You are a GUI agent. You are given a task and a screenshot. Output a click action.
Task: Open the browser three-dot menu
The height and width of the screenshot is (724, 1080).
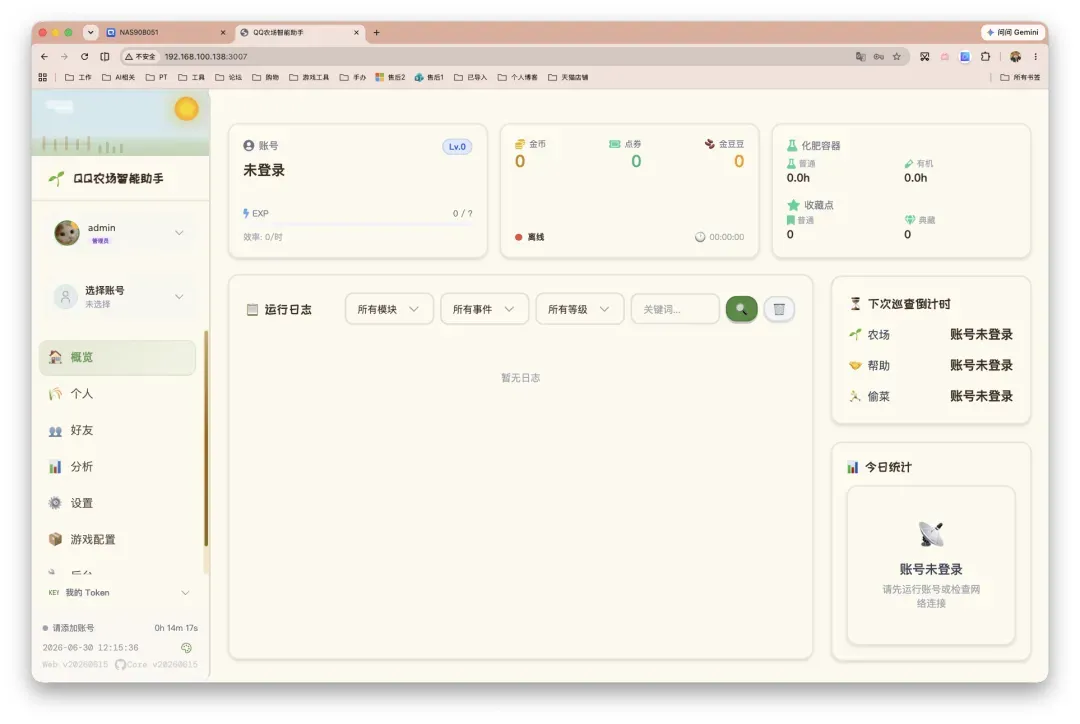(1035, 56)
